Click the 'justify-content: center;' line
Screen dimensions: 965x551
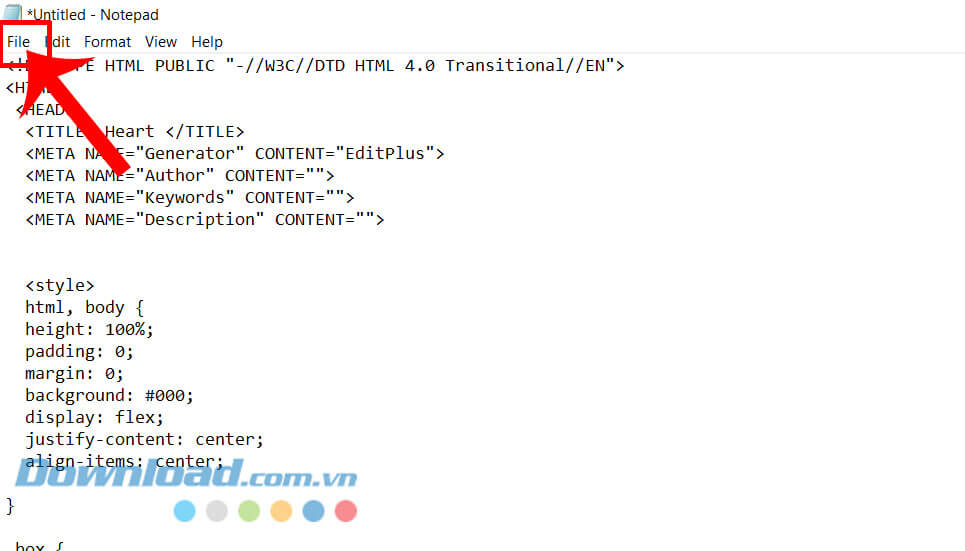tap(145, 440)
